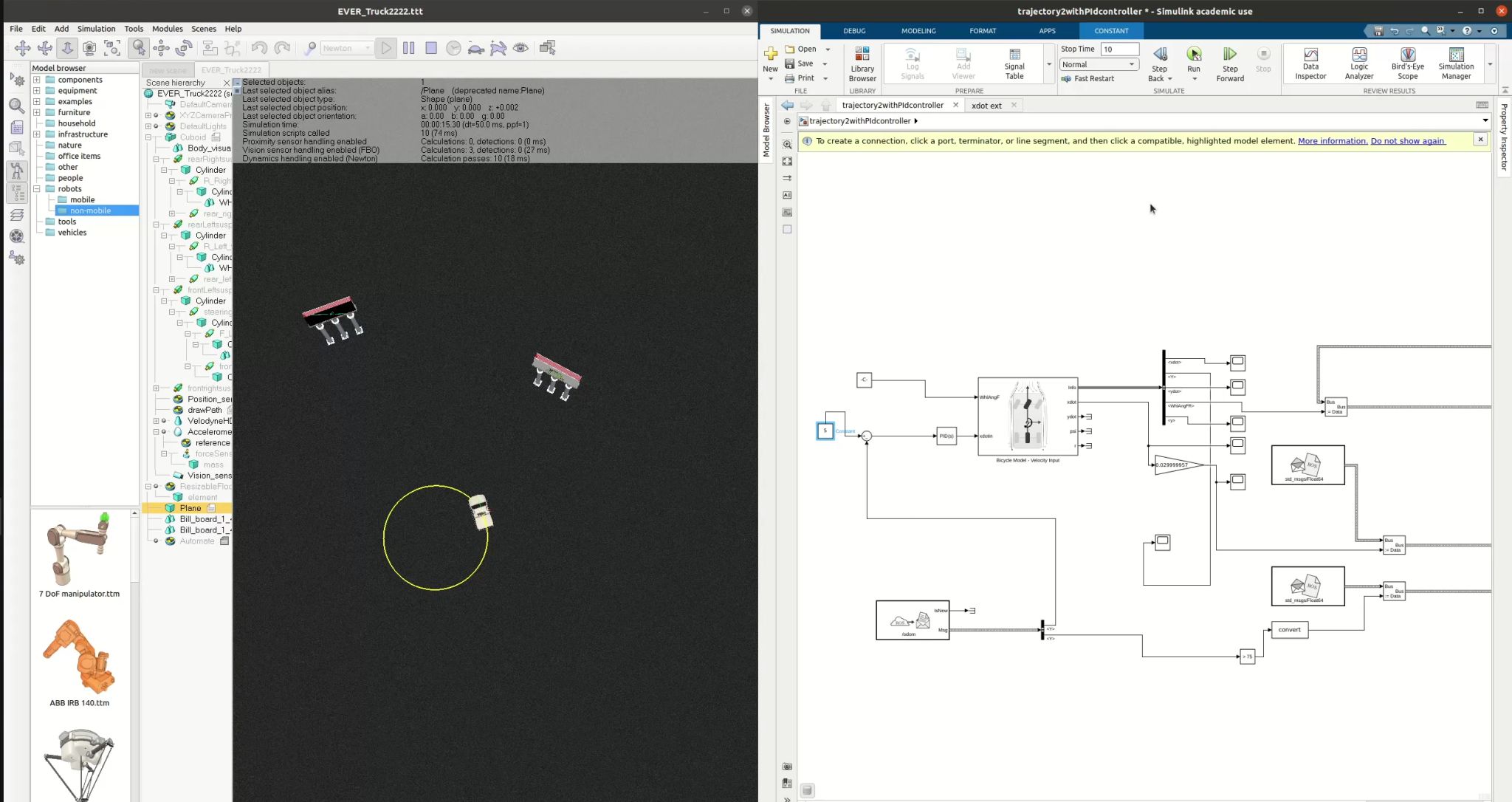This screenshot has width=1512, height=802.
Task: Pause the CoppeliaSim simulation
Action: pyautogui.click(x=408, y=48)
